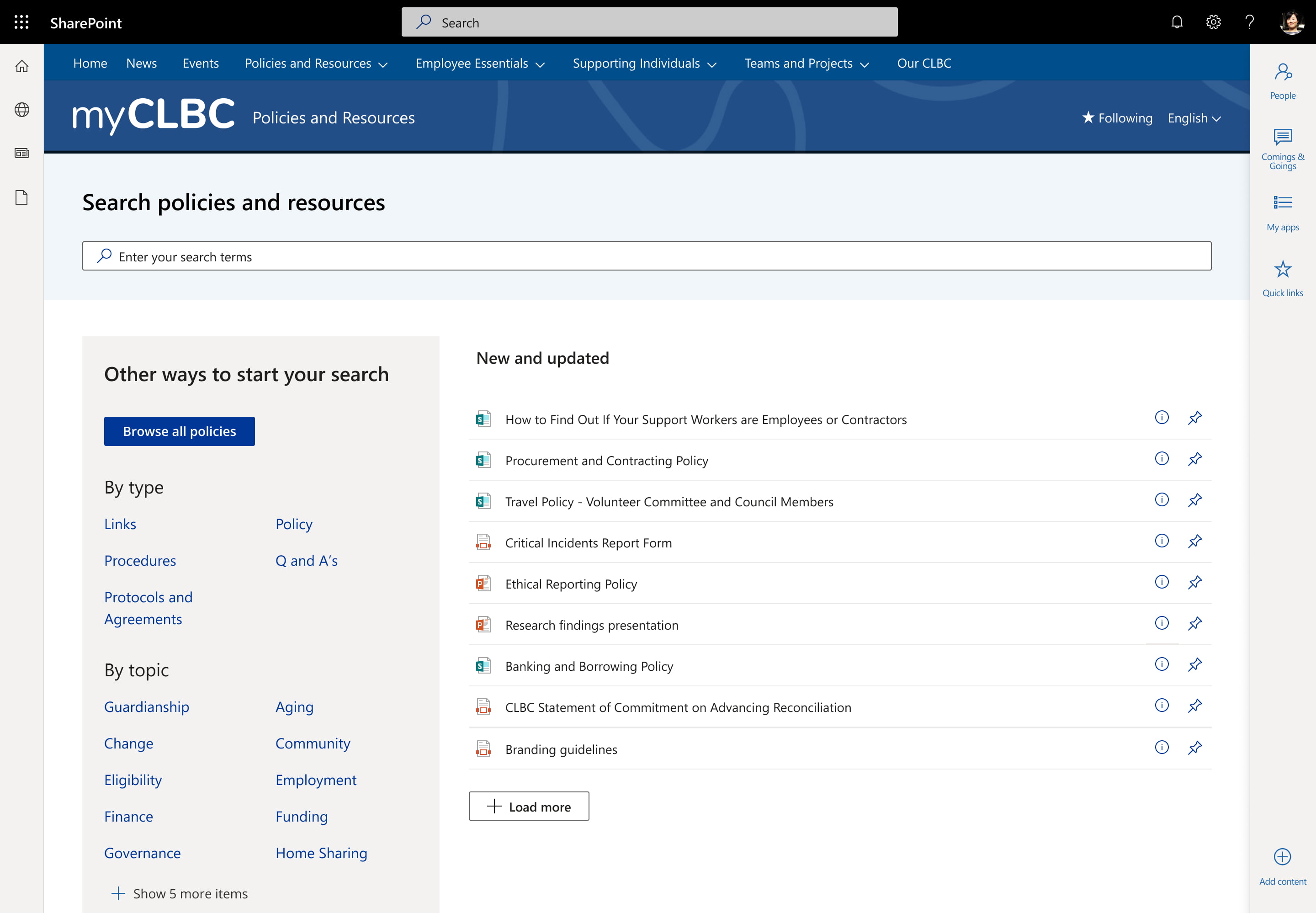This screenshot has width=1316, height=913.
Task: Click Browse all policies button
Action: click(x=179, y=431)
